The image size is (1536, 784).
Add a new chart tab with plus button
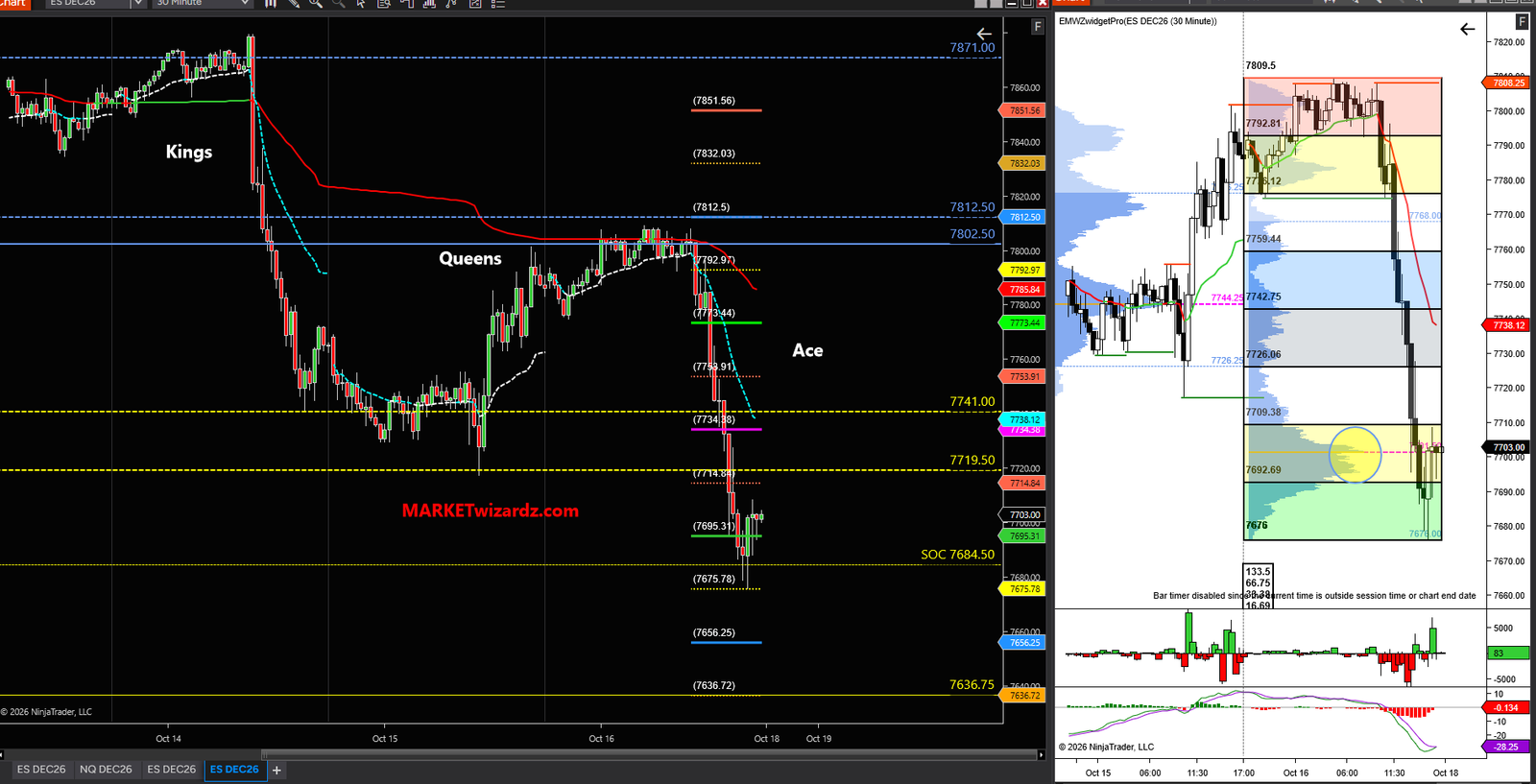coord(276,770)
